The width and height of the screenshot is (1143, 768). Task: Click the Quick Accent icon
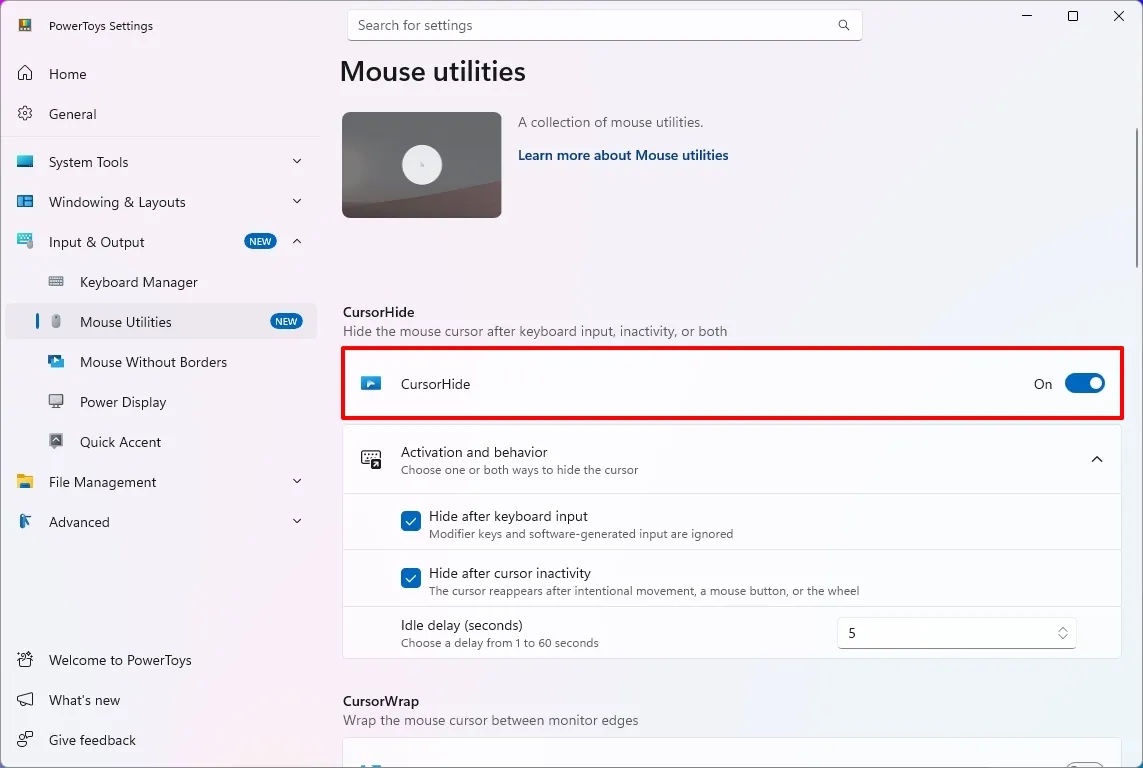tap(56, 442)
